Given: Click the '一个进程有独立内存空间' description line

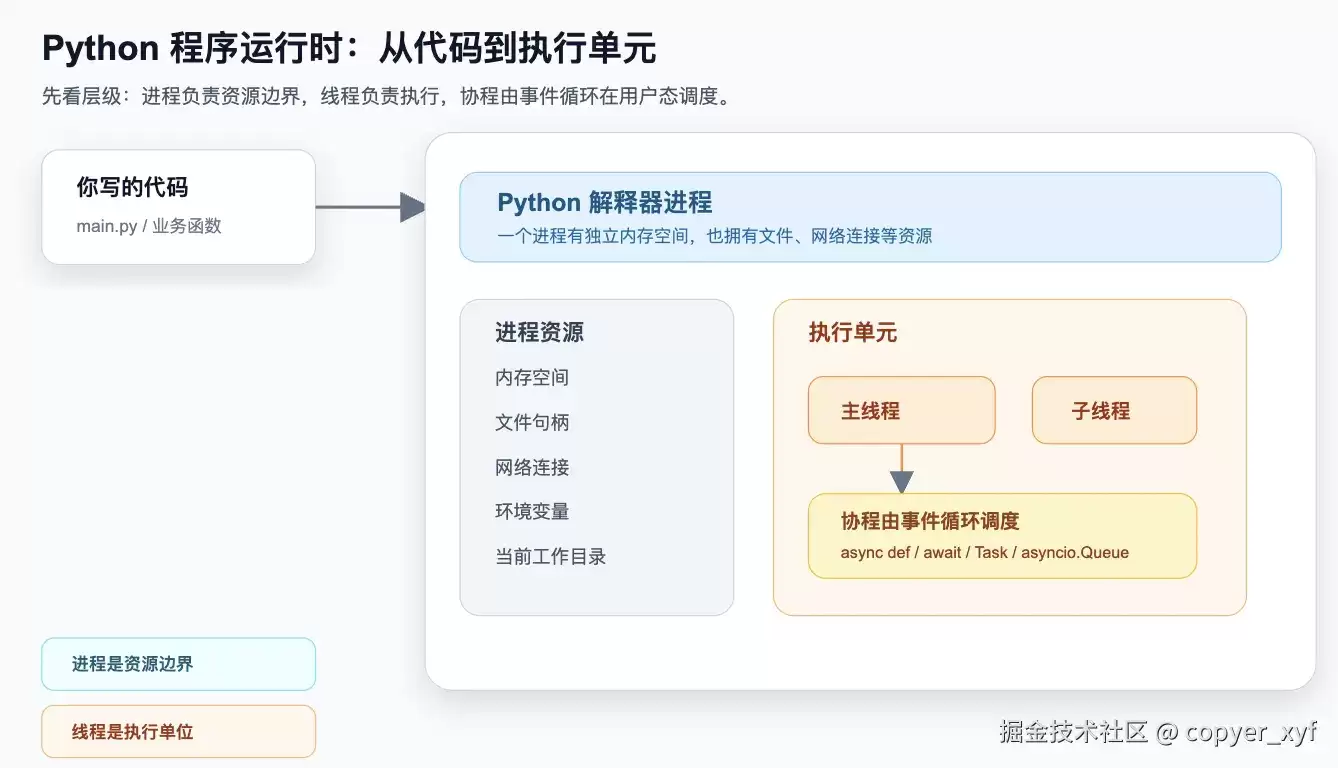Looking at the screenshot, I should [x=715, y=236].
